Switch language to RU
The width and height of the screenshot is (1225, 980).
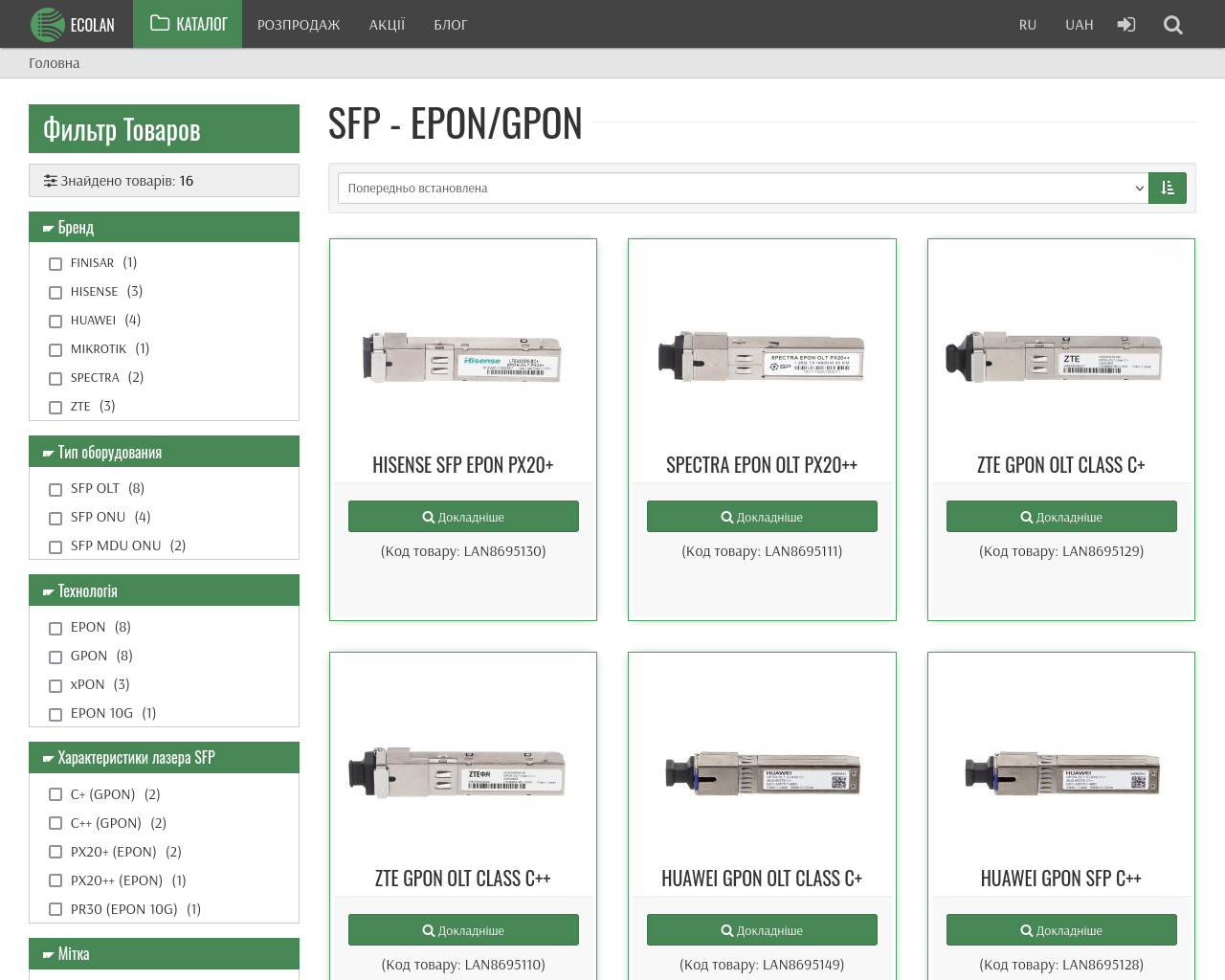pos(1028,25)
